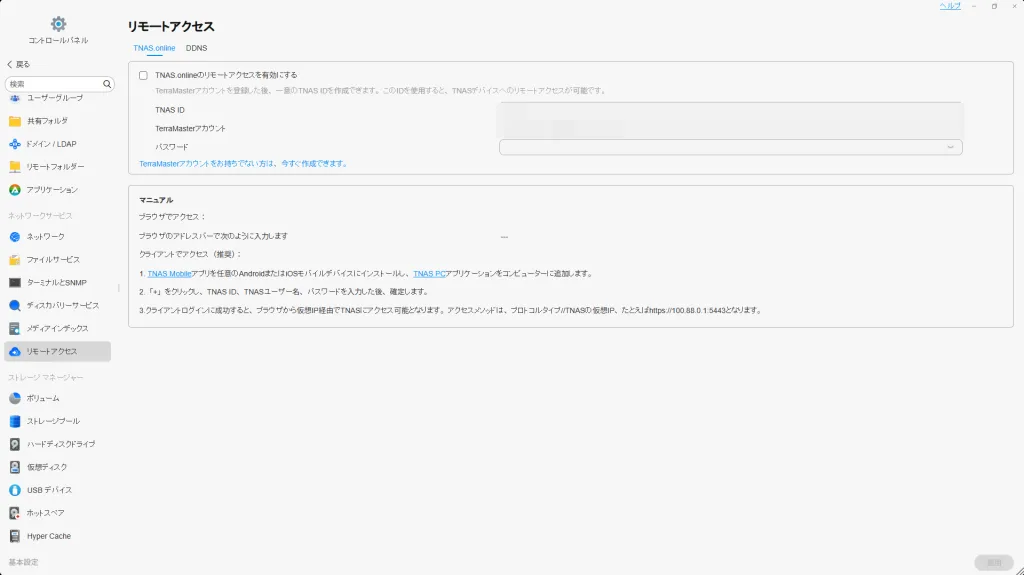Select the Storage Pool (ストレージプール) icon
1024x575 pixels.
click(15, 421)
